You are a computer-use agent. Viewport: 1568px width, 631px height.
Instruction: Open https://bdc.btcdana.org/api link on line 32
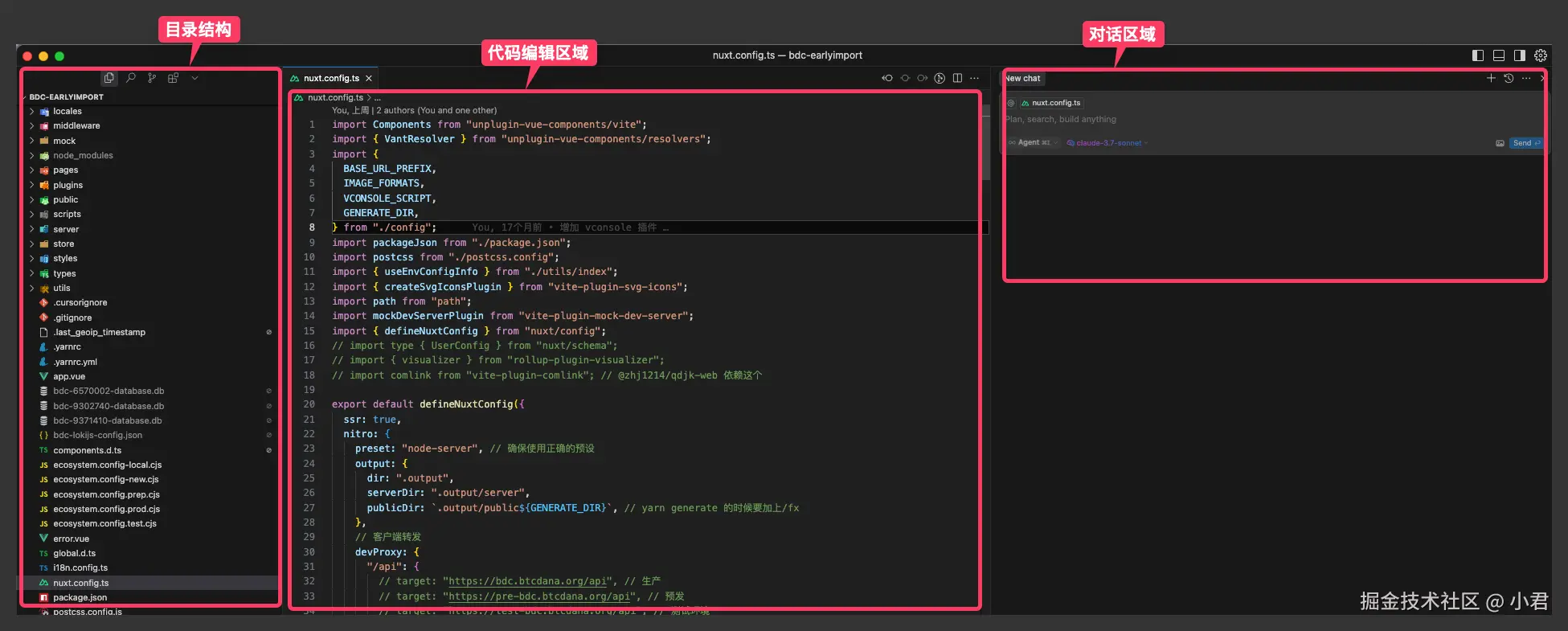[527, 581]
